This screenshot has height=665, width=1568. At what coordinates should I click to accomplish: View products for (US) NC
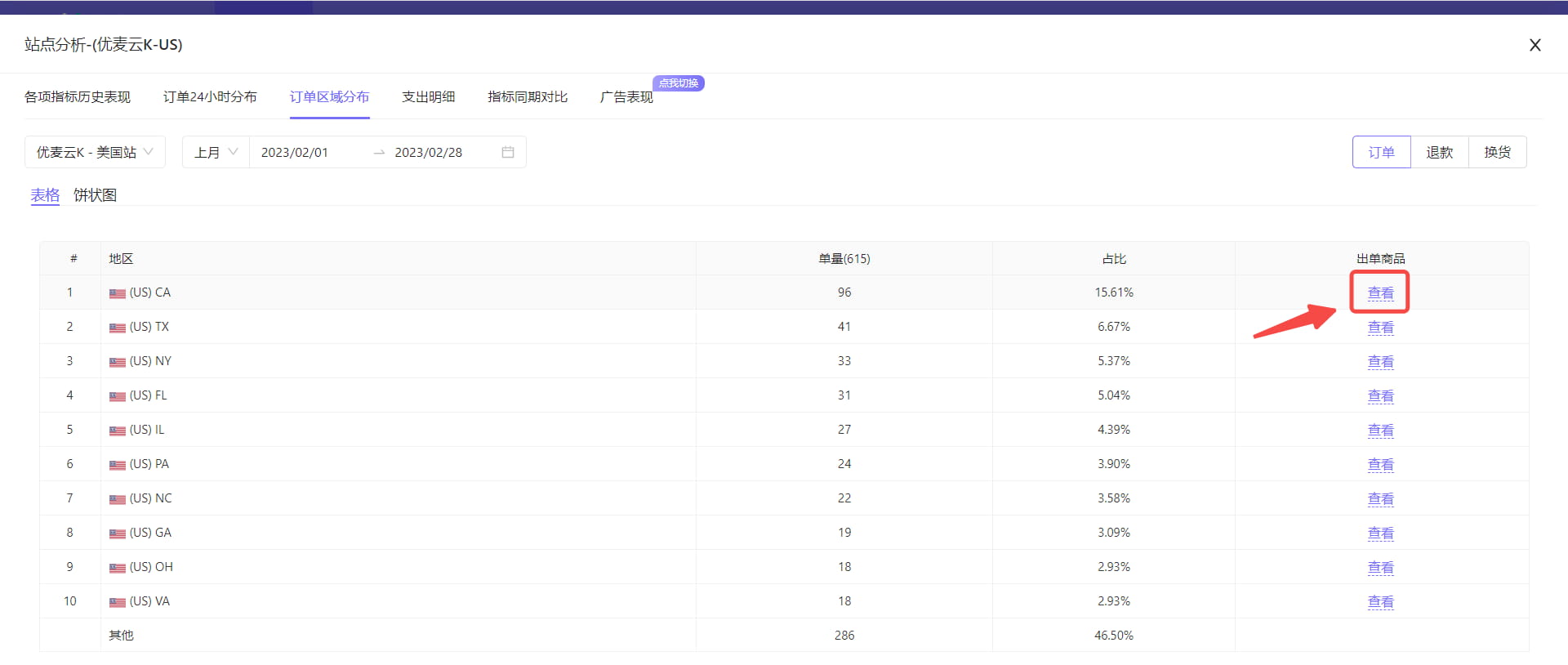coord(1381,498)
